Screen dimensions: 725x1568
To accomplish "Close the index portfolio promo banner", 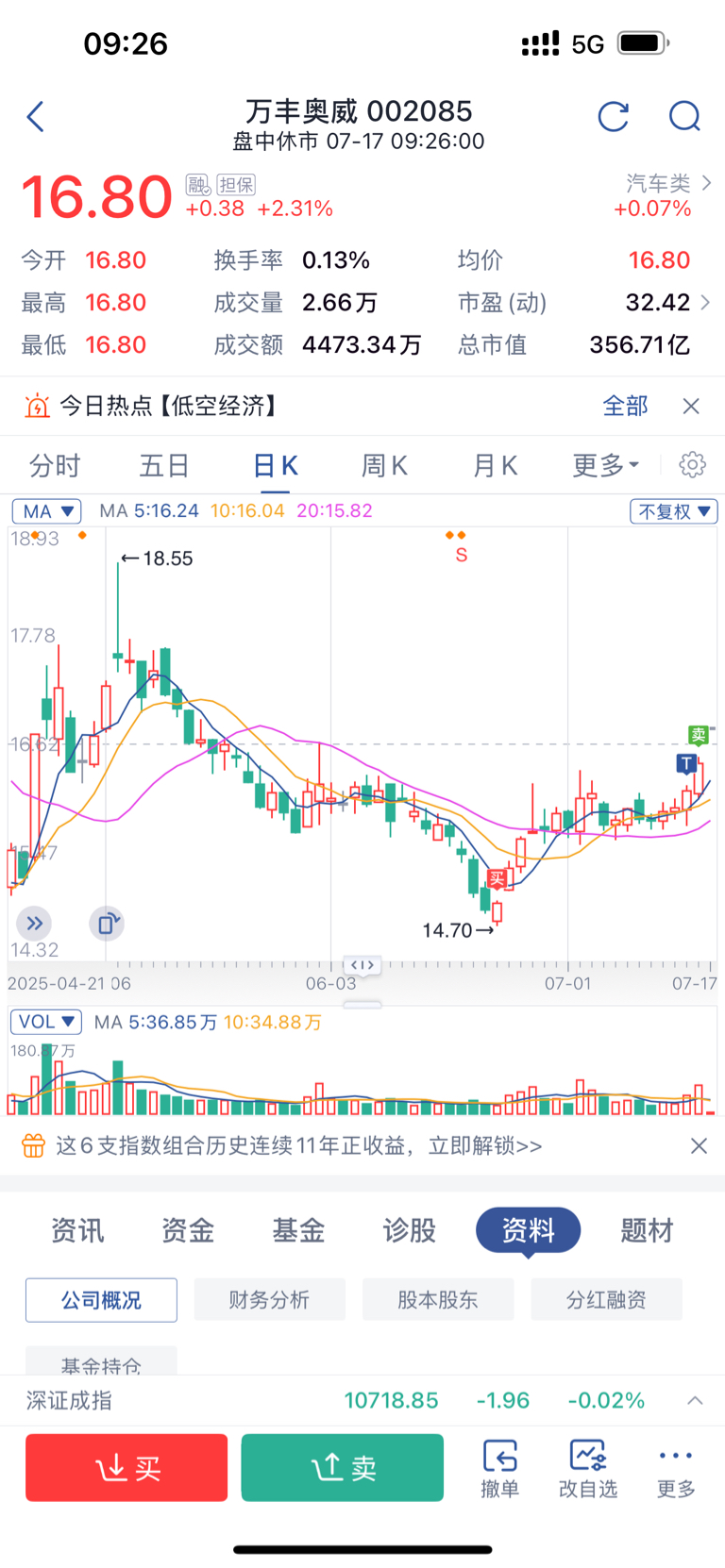I will click(x=699, y=1146).
